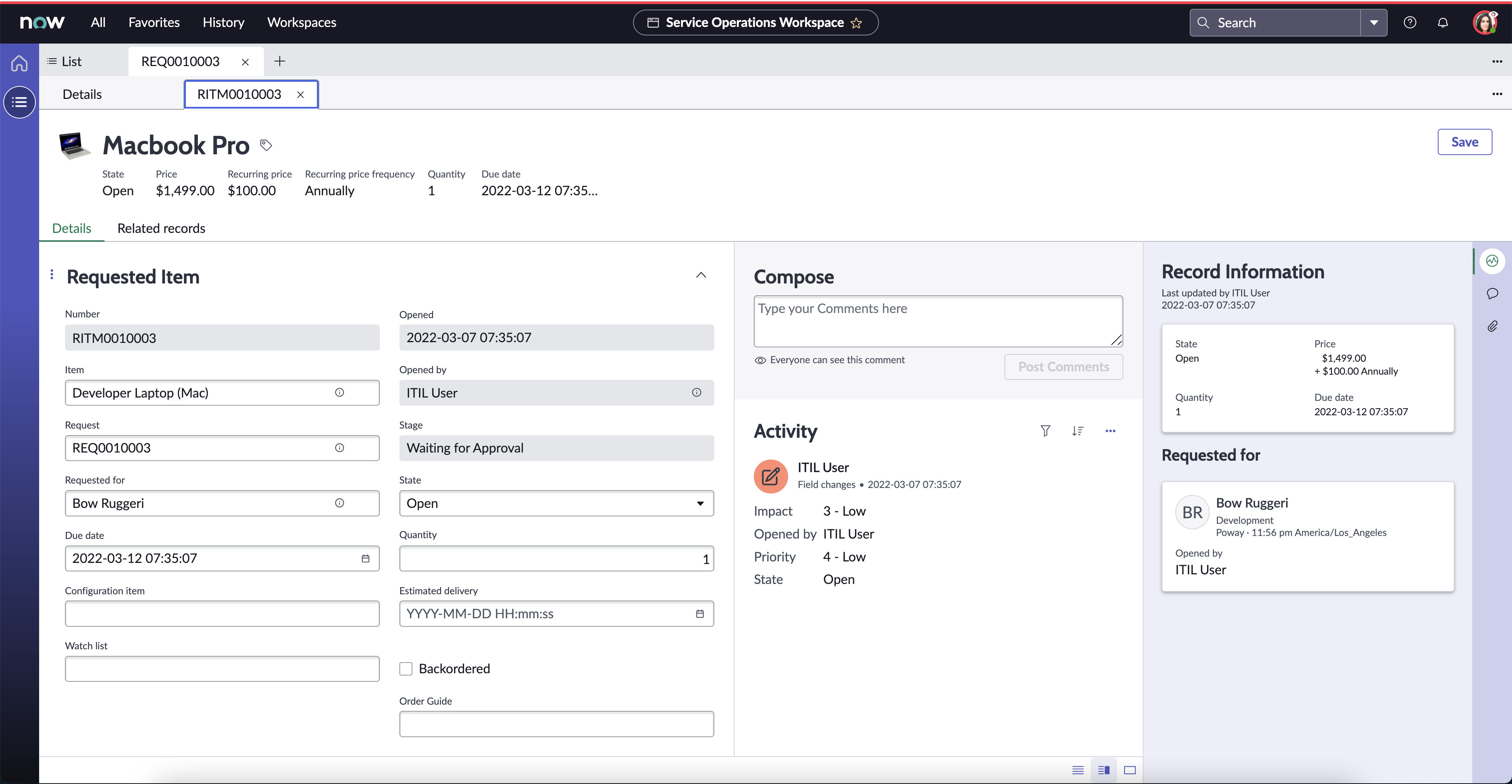Open the attachments paperclip icon
The width and height of the screenshot is (1512, 784).
coord(1492,326)
